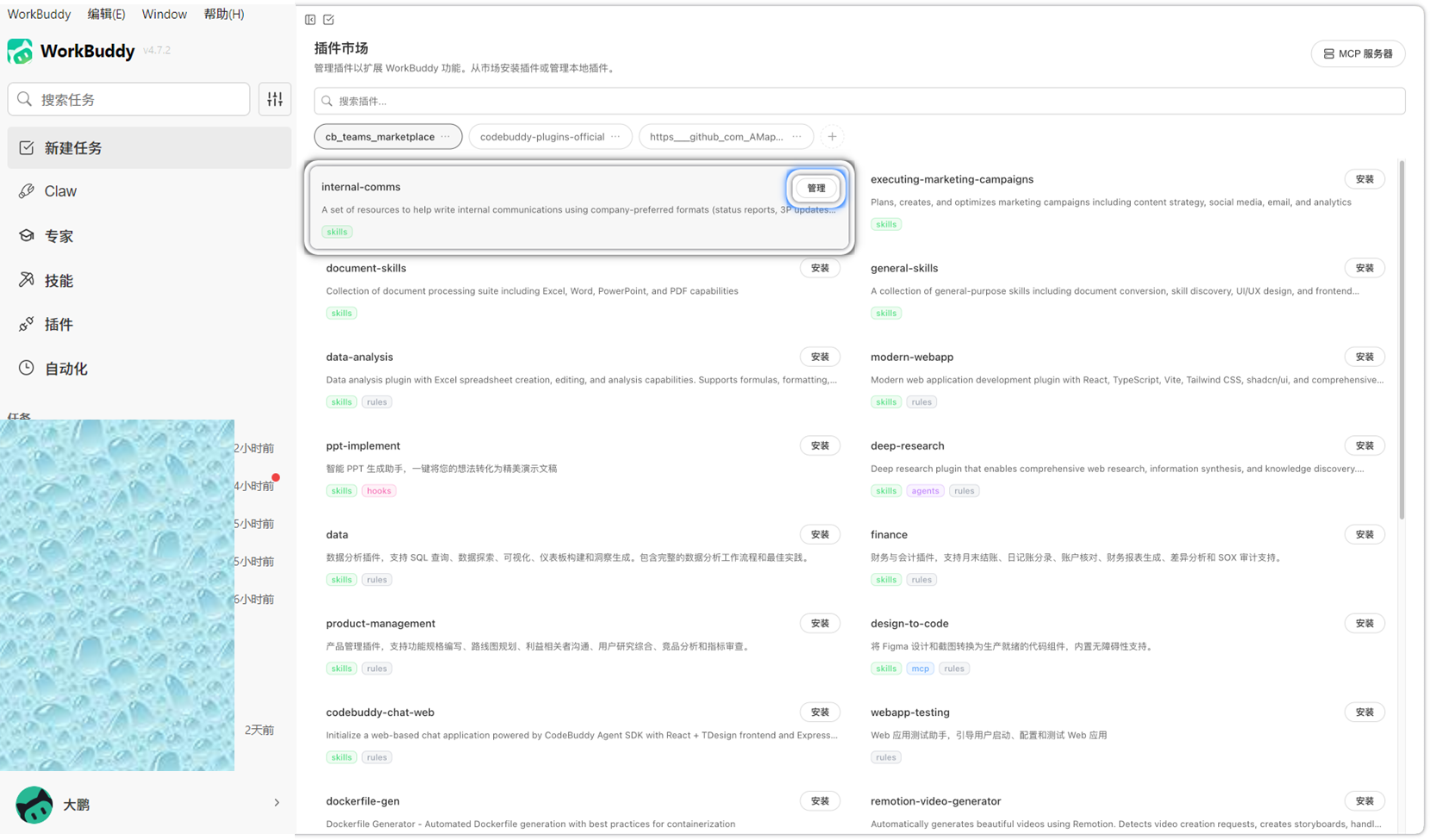Install the dockerfile-gen plugin
1430x840 pixels.
820,800
